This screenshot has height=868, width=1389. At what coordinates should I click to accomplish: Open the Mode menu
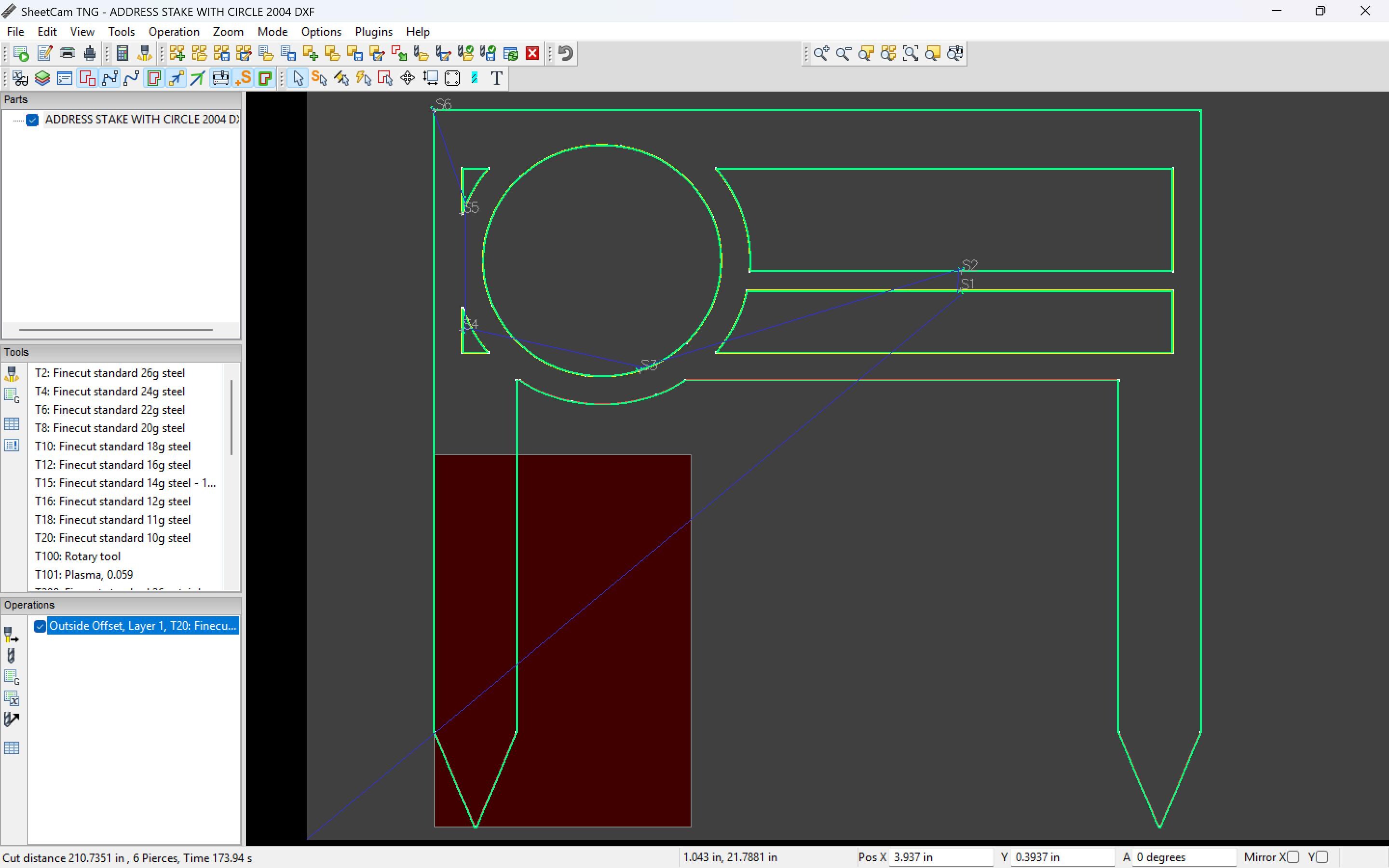(x=272, y=31)
